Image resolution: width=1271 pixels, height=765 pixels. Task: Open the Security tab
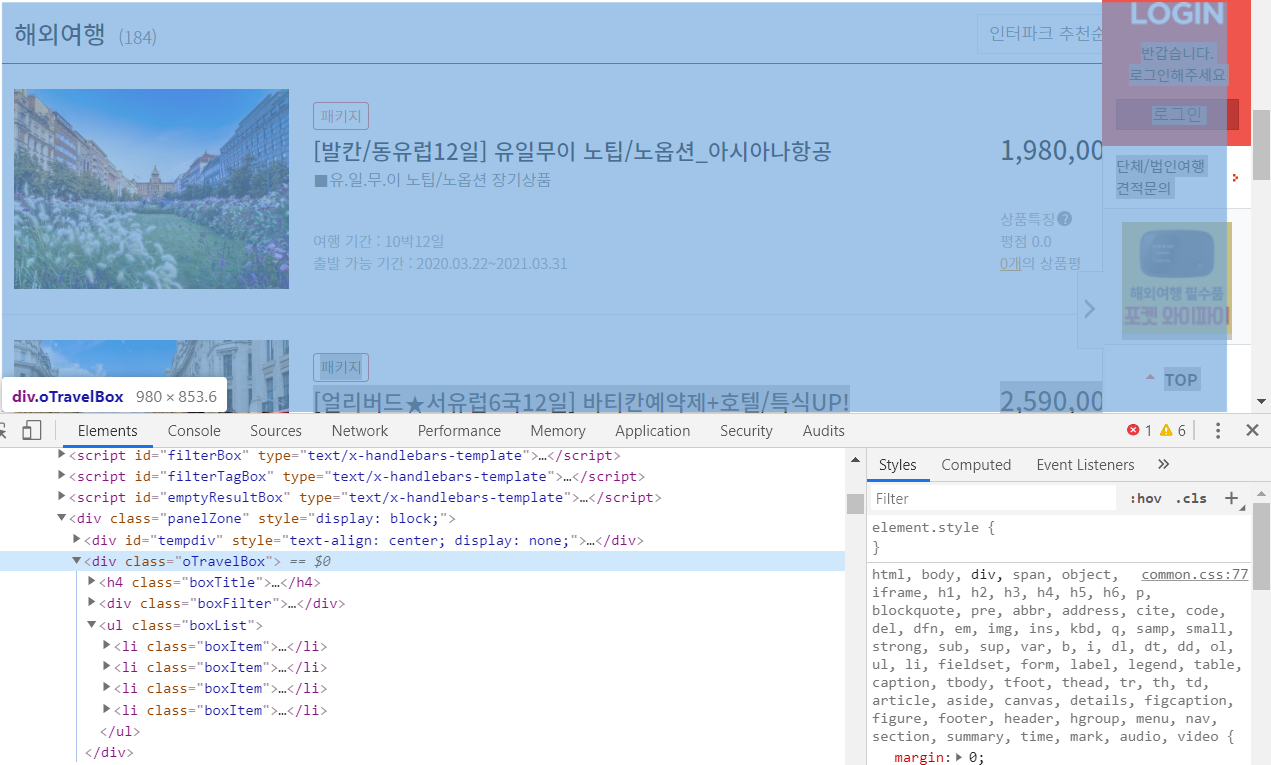coord(746,430)
